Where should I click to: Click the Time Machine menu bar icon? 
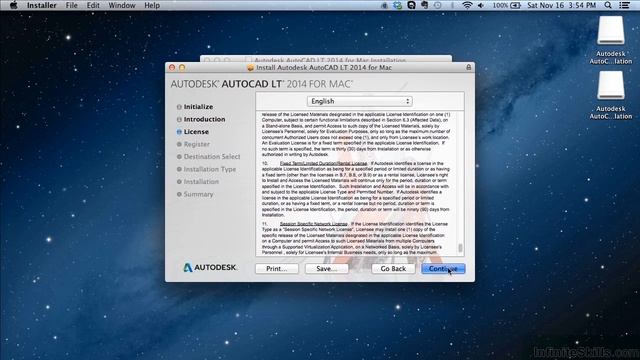point(438,5)
